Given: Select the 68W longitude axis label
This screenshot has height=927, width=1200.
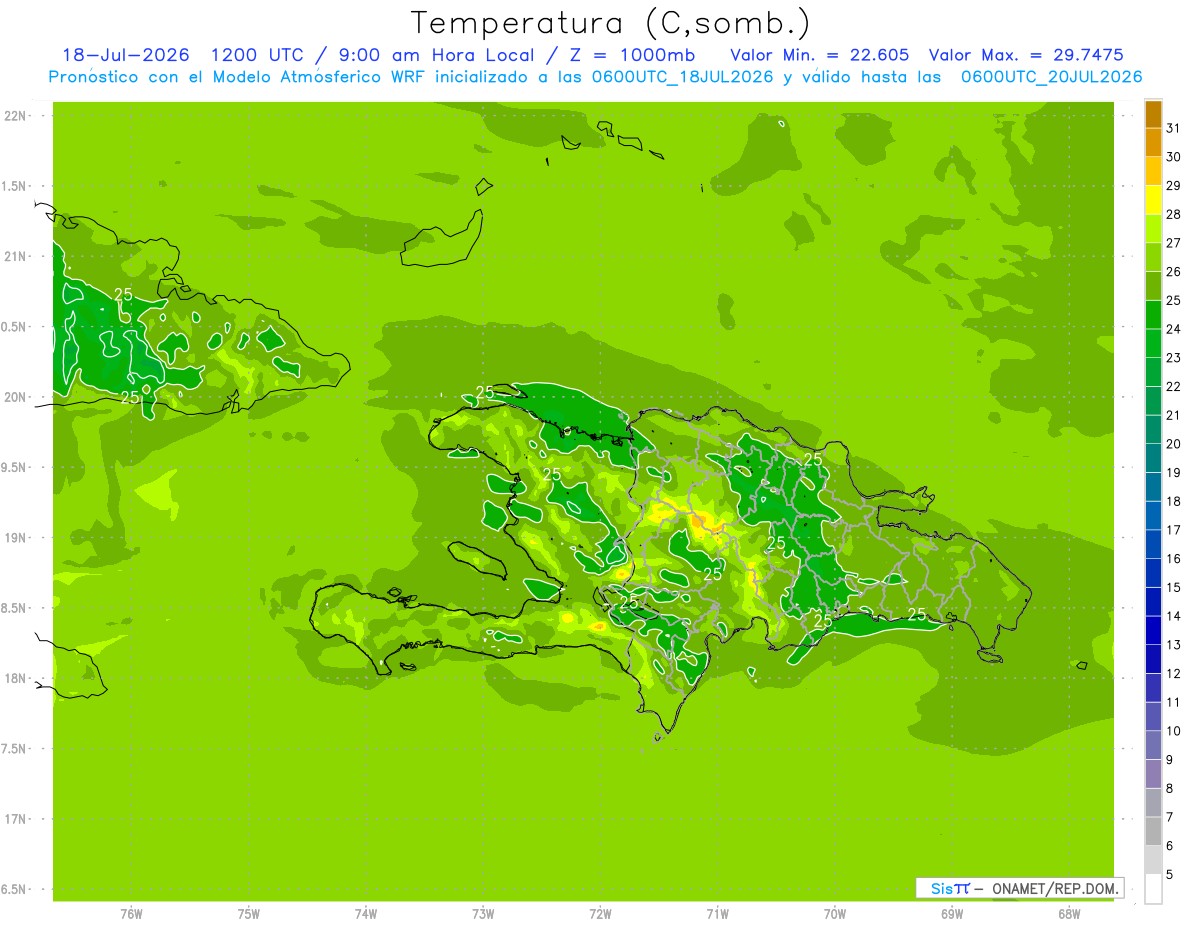Looking at the screenshot, I should [1068, 913].
